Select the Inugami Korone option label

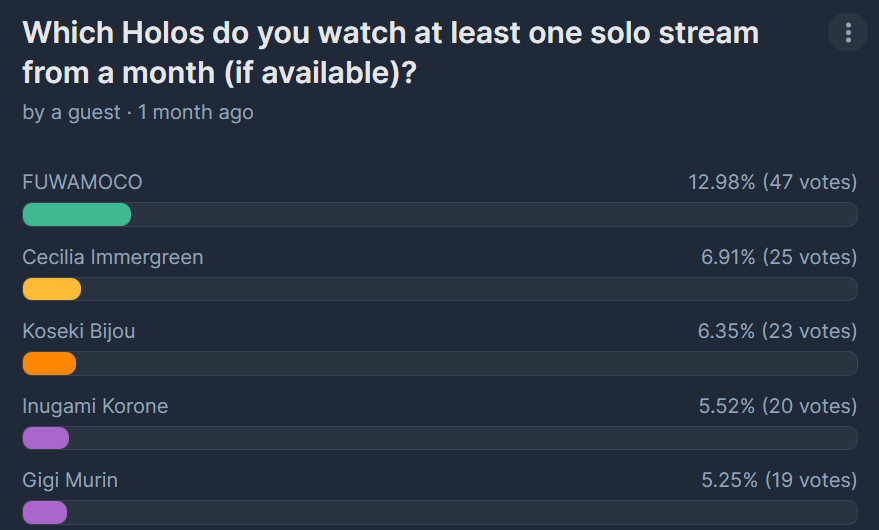95,406
